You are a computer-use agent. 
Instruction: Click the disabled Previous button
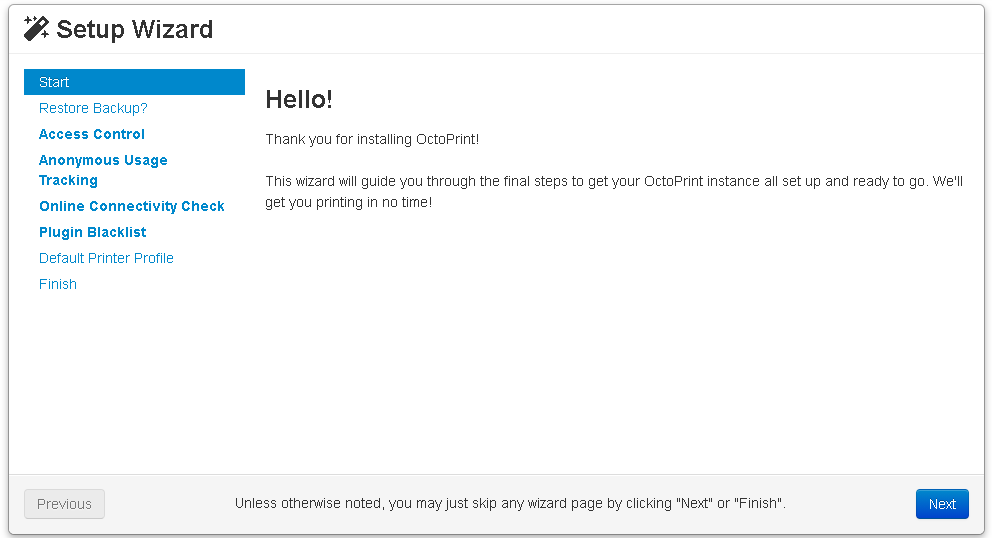coord(65,504)
